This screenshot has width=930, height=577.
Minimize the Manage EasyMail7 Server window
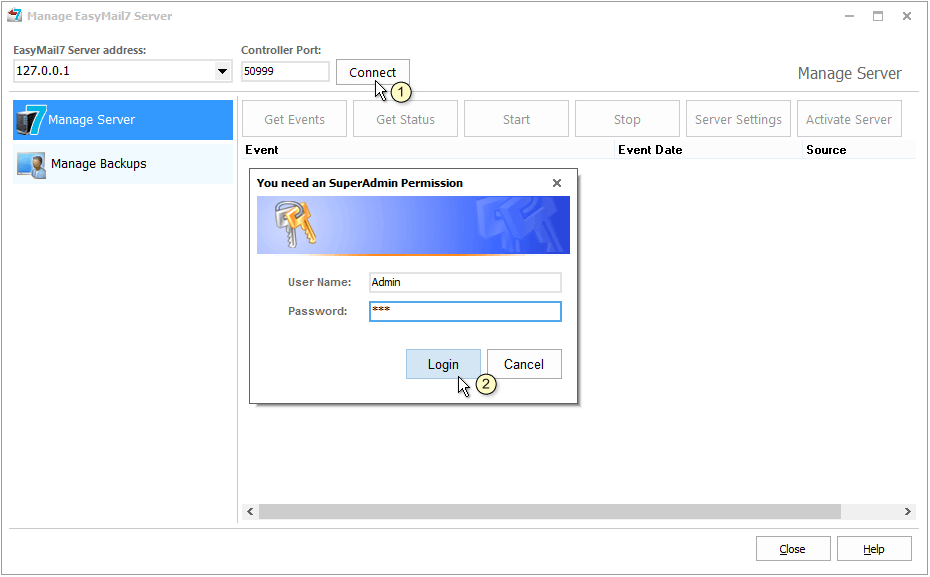pos(849,16)
